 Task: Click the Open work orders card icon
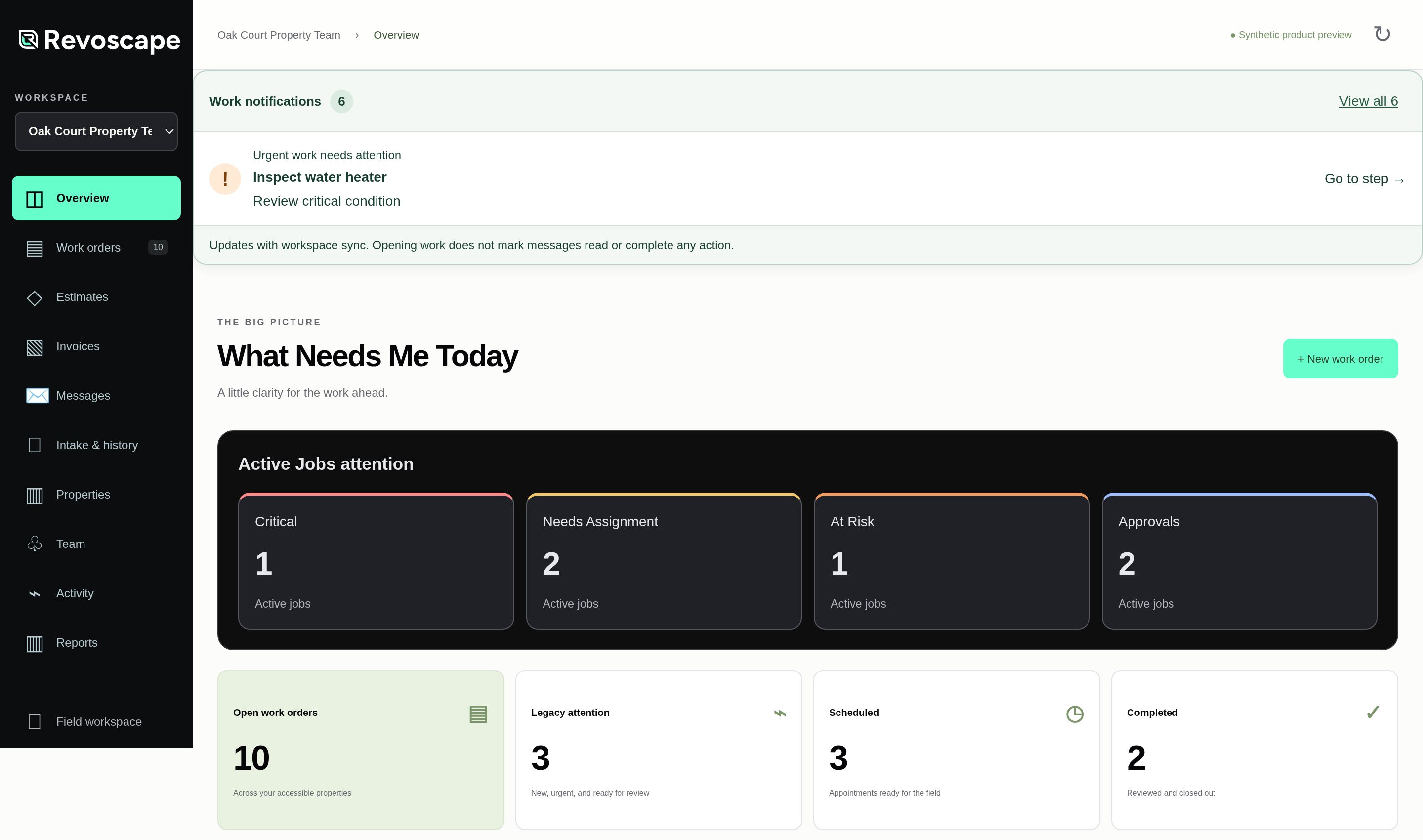click(x=478, y=714)
